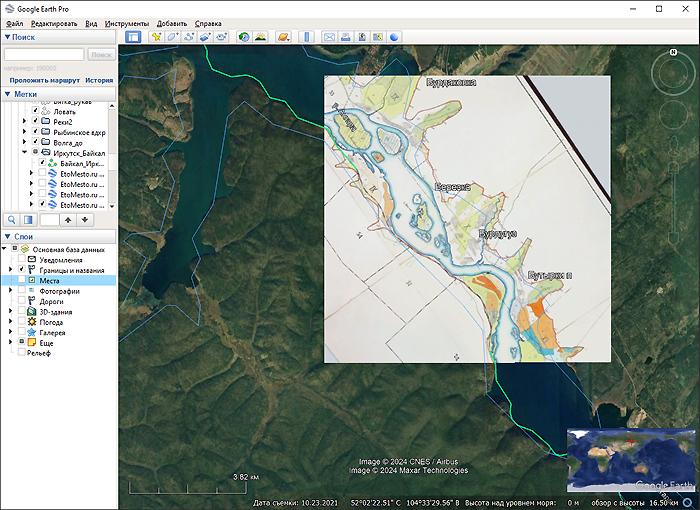Enable the Дороги layer checkbox
This screenshot has width=700, height=510.
click(x=21, y=301)
